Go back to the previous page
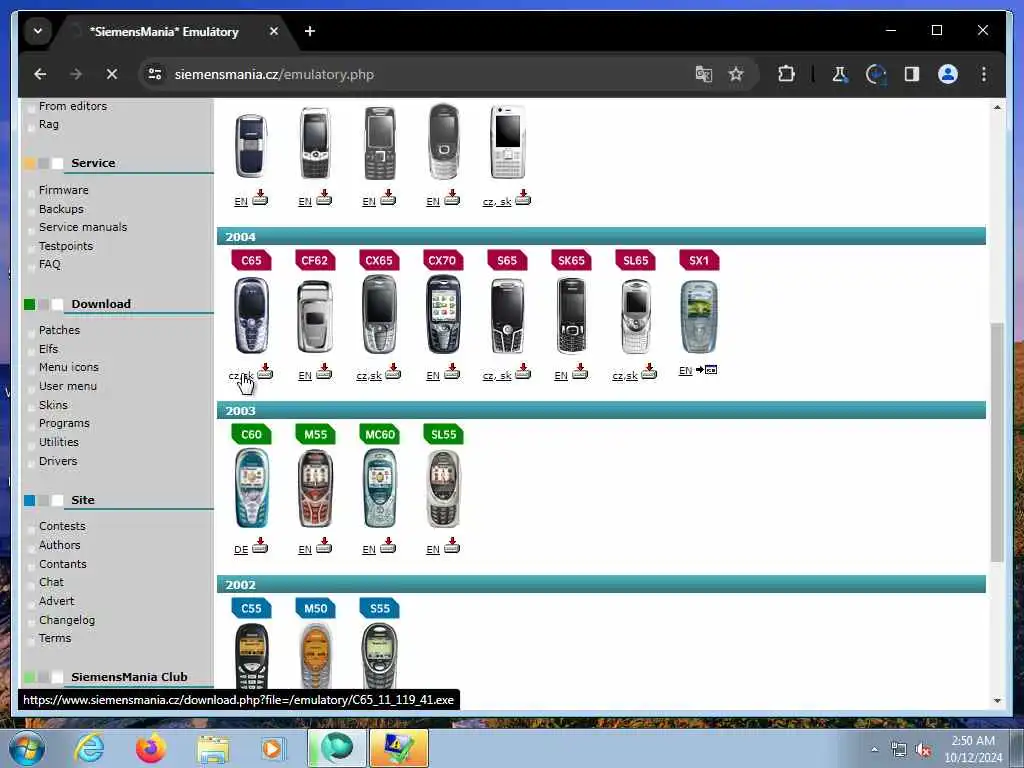The image size is (1024, 768). pos(40,74)
